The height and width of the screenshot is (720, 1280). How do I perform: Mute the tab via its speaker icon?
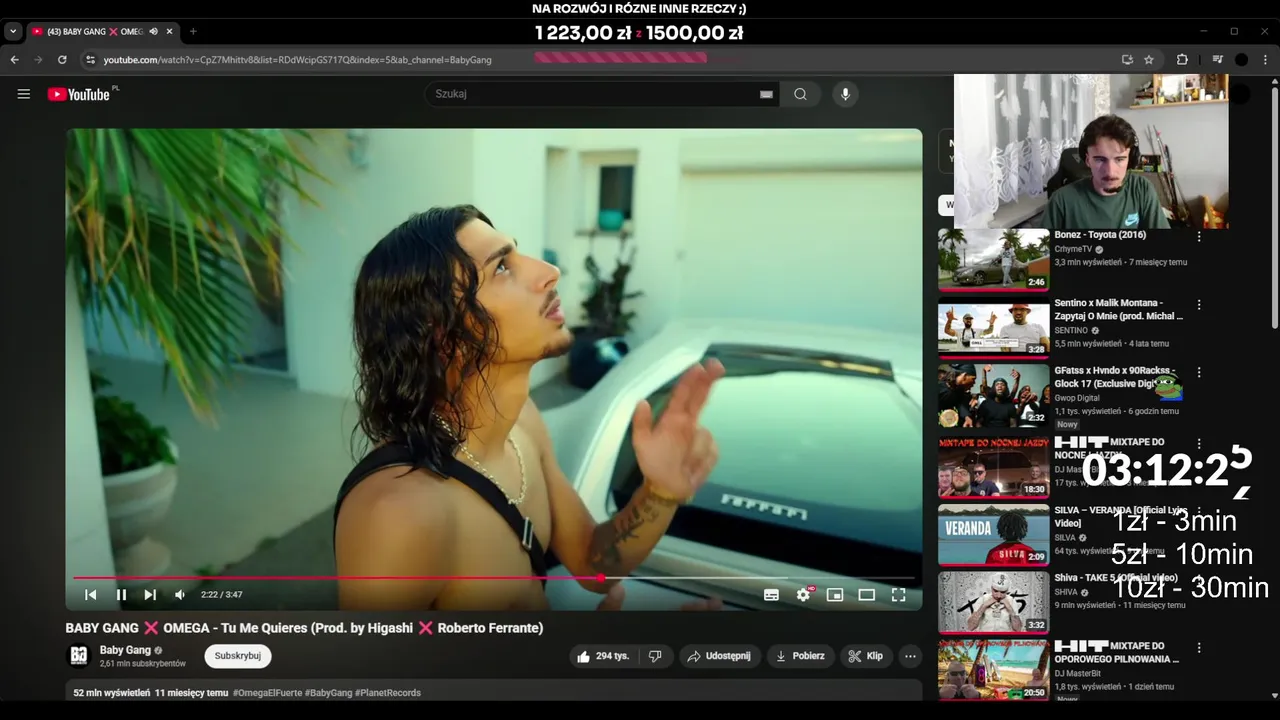[x=154, y=32]
